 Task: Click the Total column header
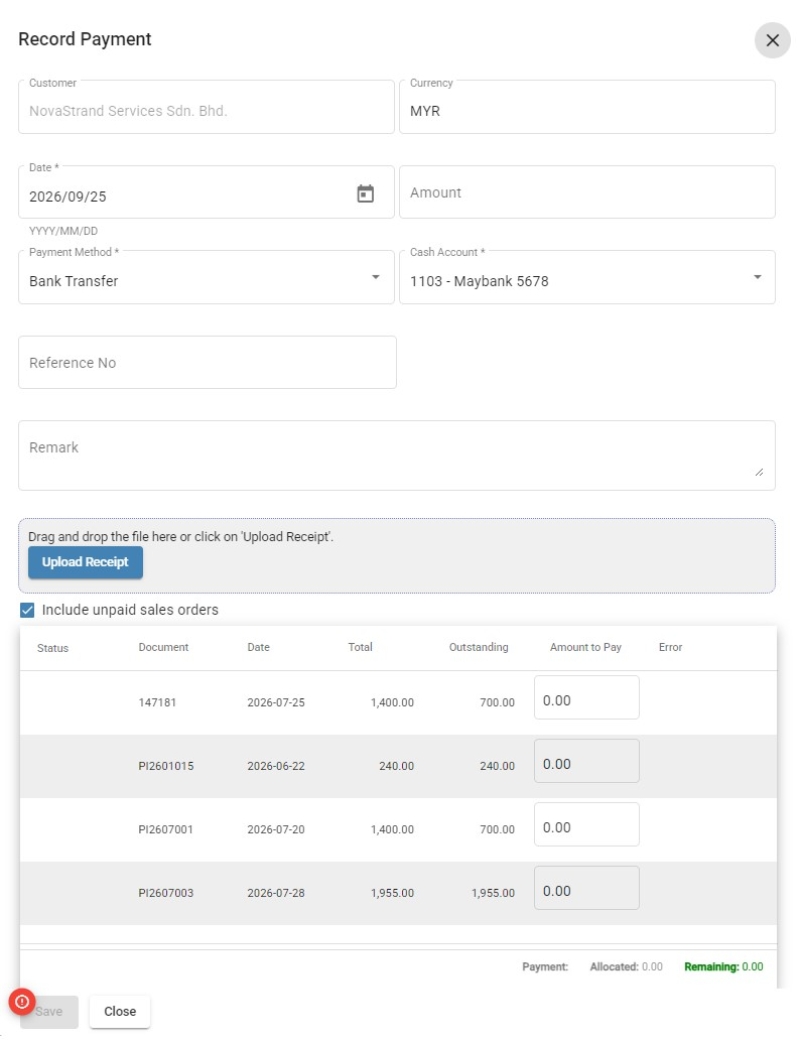360,647
